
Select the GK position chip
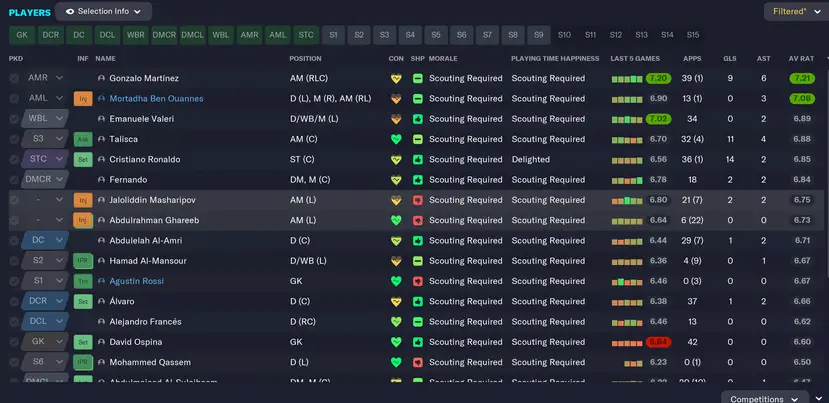(x=21, y=35)
